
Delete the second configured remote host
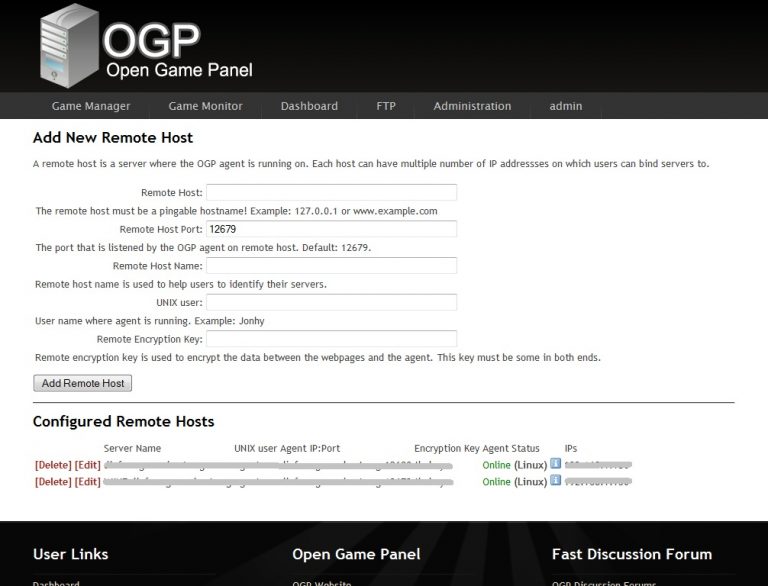(x=53, y=482)
